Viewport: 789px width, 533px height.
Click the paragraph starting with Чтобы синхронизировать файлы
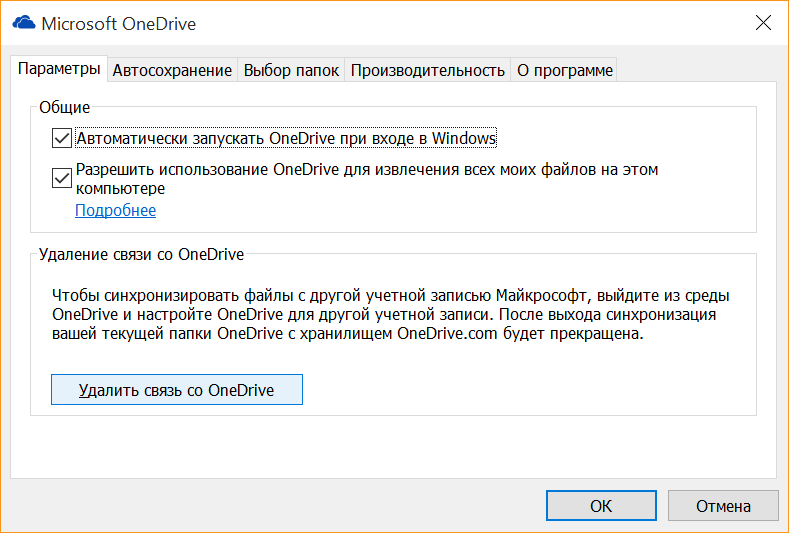390,314
